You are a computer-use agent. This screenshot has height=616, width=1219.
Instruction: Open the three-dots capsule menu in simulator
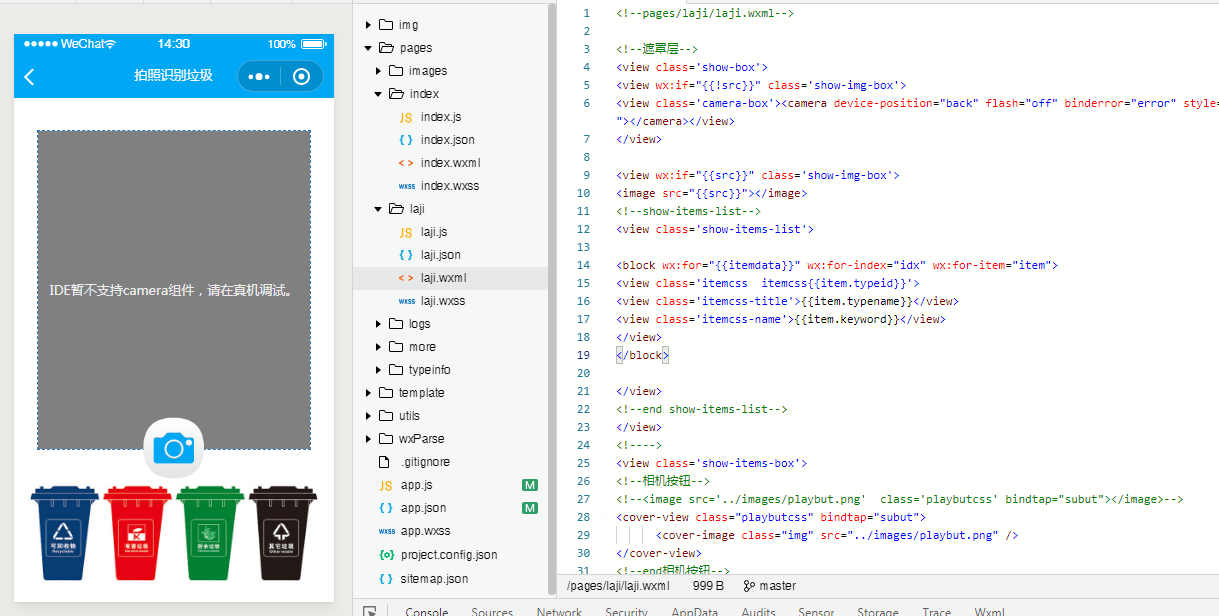click(x=259, y=77)
